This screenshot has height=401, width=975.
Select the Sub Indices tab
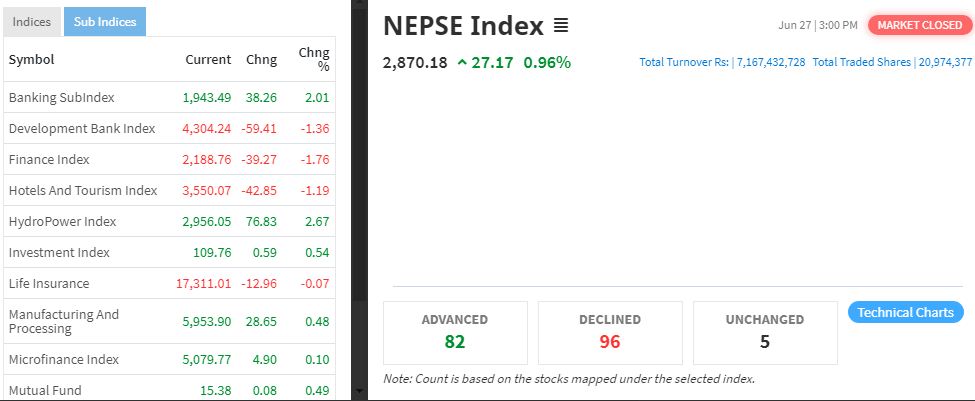pos(105,22)
